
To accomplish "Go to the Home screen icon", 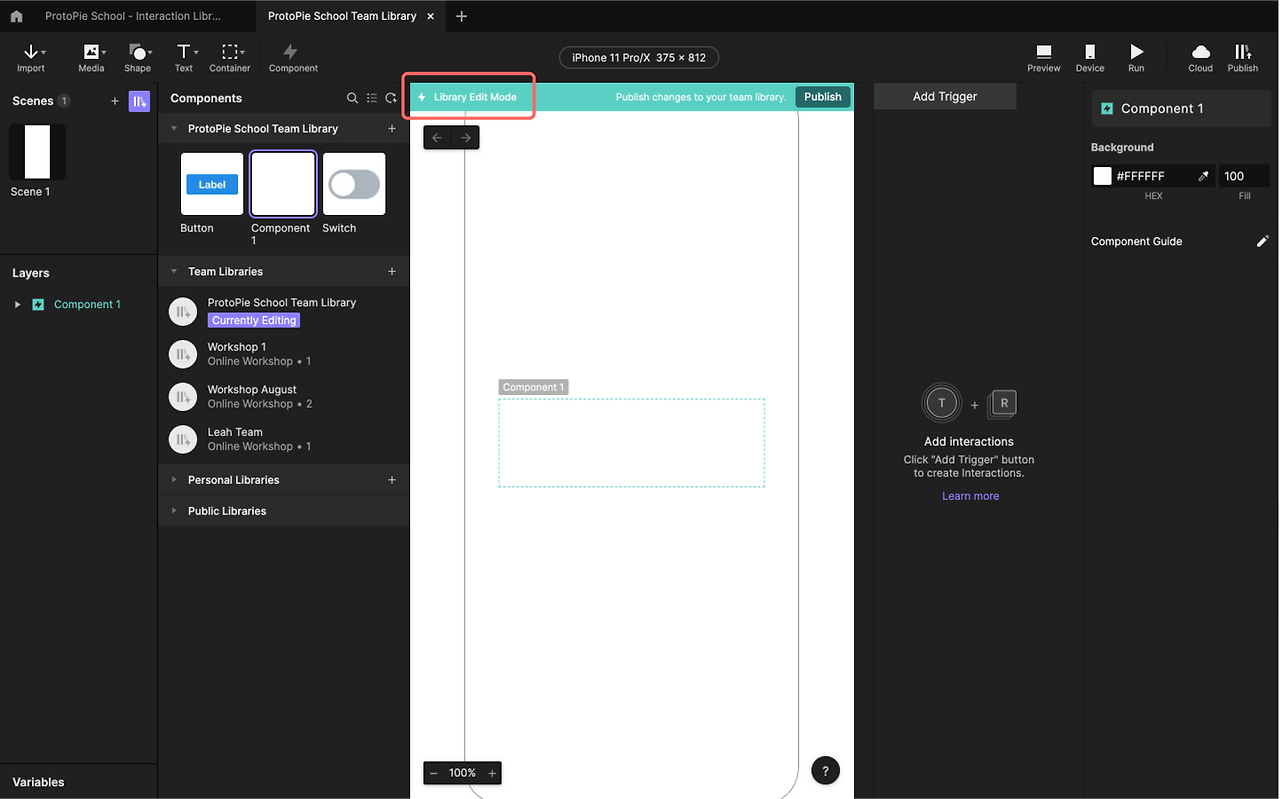I will click(16, 17).
